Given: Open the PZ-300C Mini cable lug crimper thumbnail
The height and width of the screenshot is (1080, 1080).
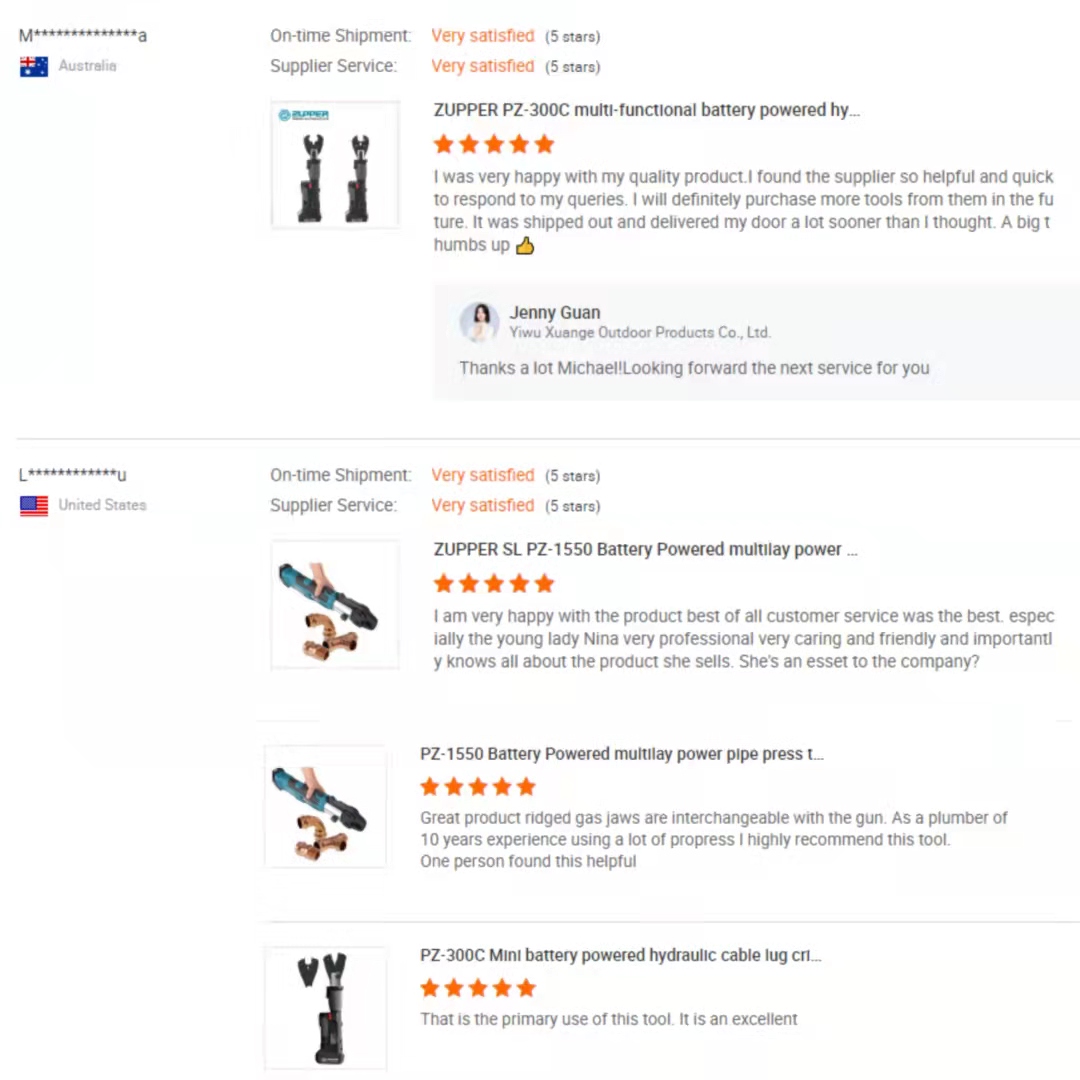Looking at the screenshot, I should 325,1008.
